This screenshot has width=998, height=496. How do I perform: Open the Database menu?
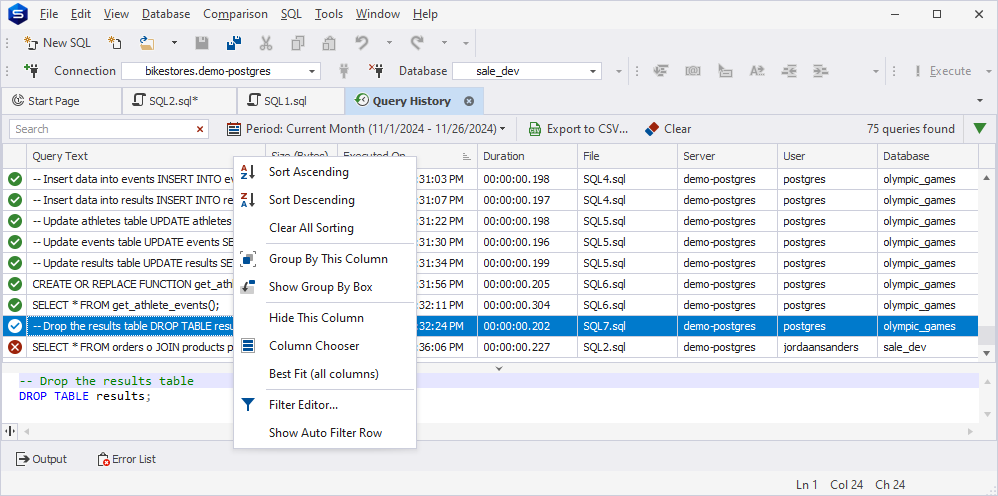coord(166,13)
